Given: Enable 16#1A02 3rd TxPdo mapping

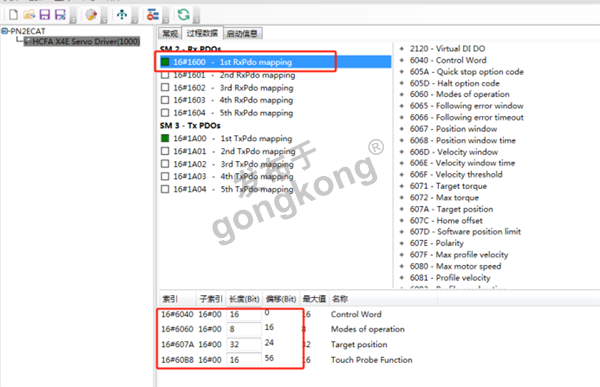Looking at the screenshot, I should [165, 163].
